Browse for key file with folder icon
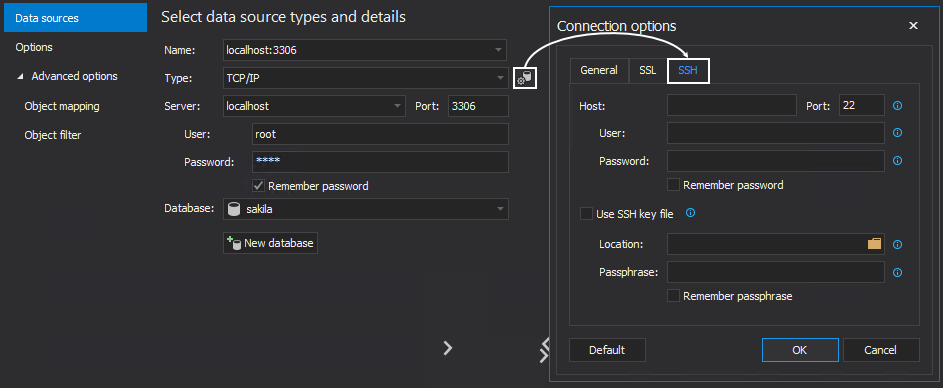This screenshot has height=388, width=943. [874, 244]
